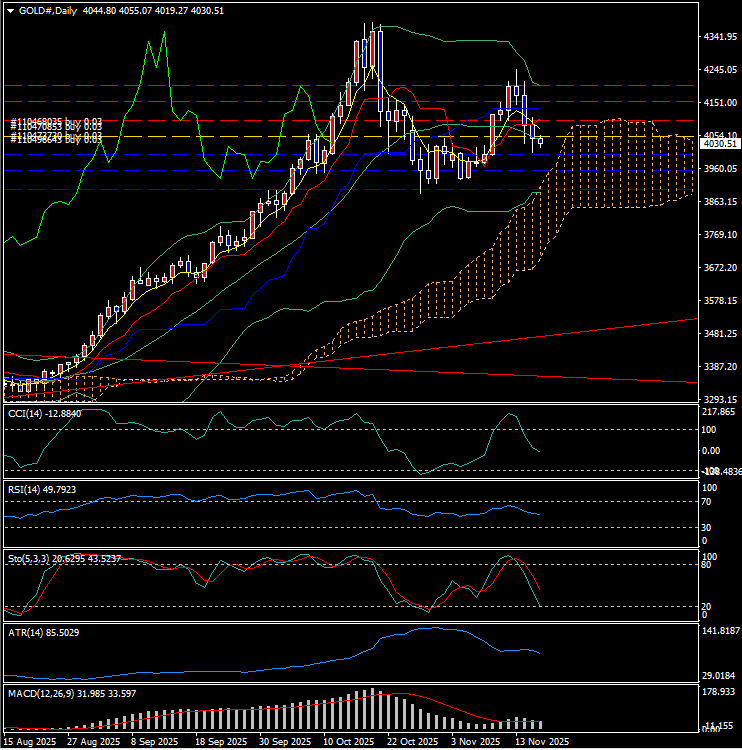742x750 pixels.
Task: Select the 3293.15 price scale value
Action: pyautogui.click(x=719, y=400)
